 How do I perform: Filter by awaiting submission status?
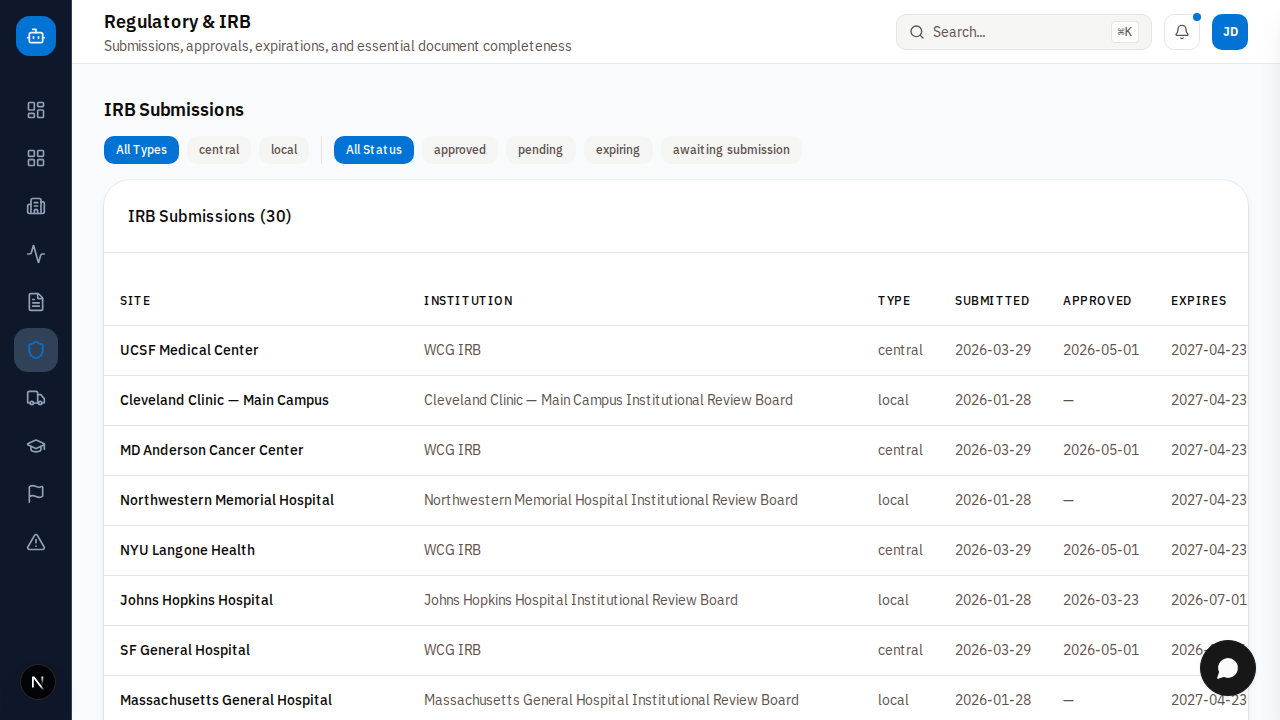731,150
